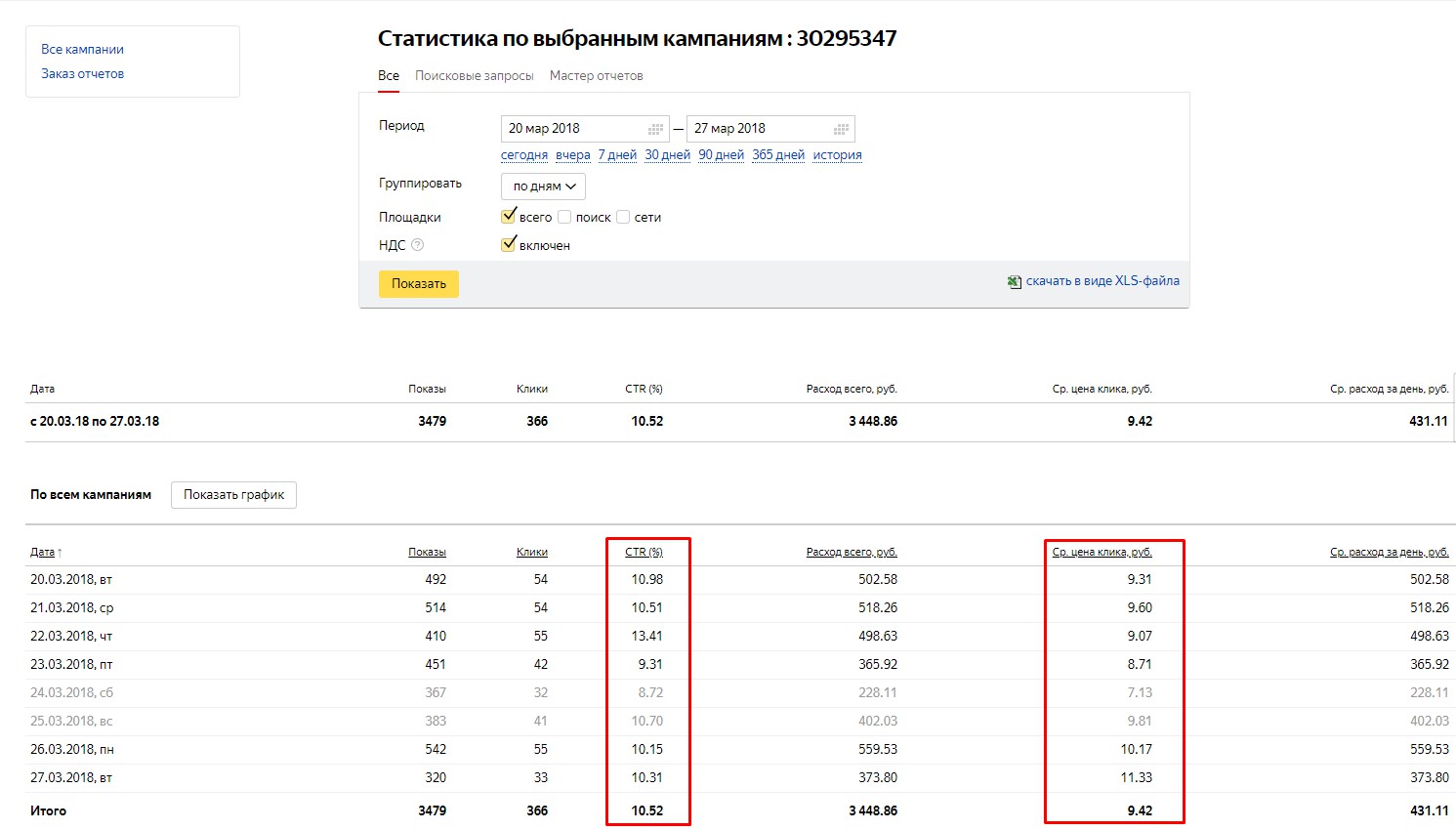Screen dimensions: 1456x830
Task: Sort daily table by 'Ср. расход за день, руб.'
Action: click(1390, 553)
